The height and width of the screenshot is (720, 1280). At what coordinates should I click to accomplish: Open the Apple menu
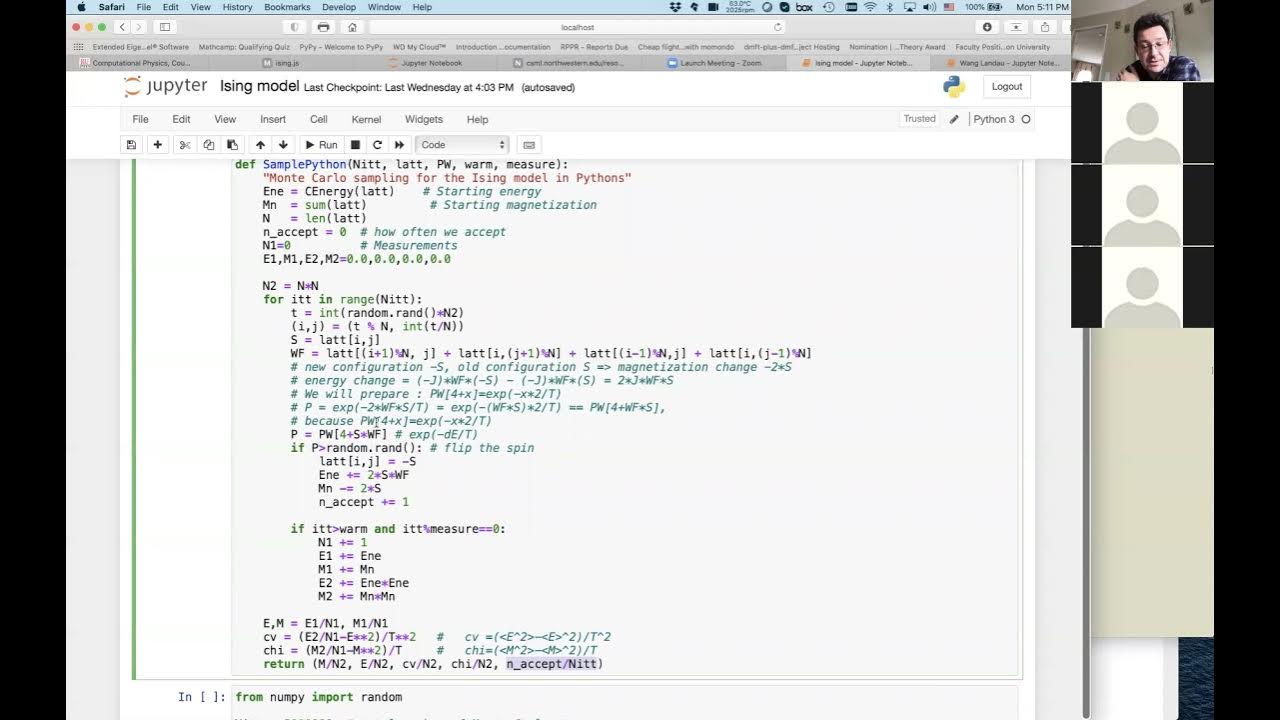(81, 7)
